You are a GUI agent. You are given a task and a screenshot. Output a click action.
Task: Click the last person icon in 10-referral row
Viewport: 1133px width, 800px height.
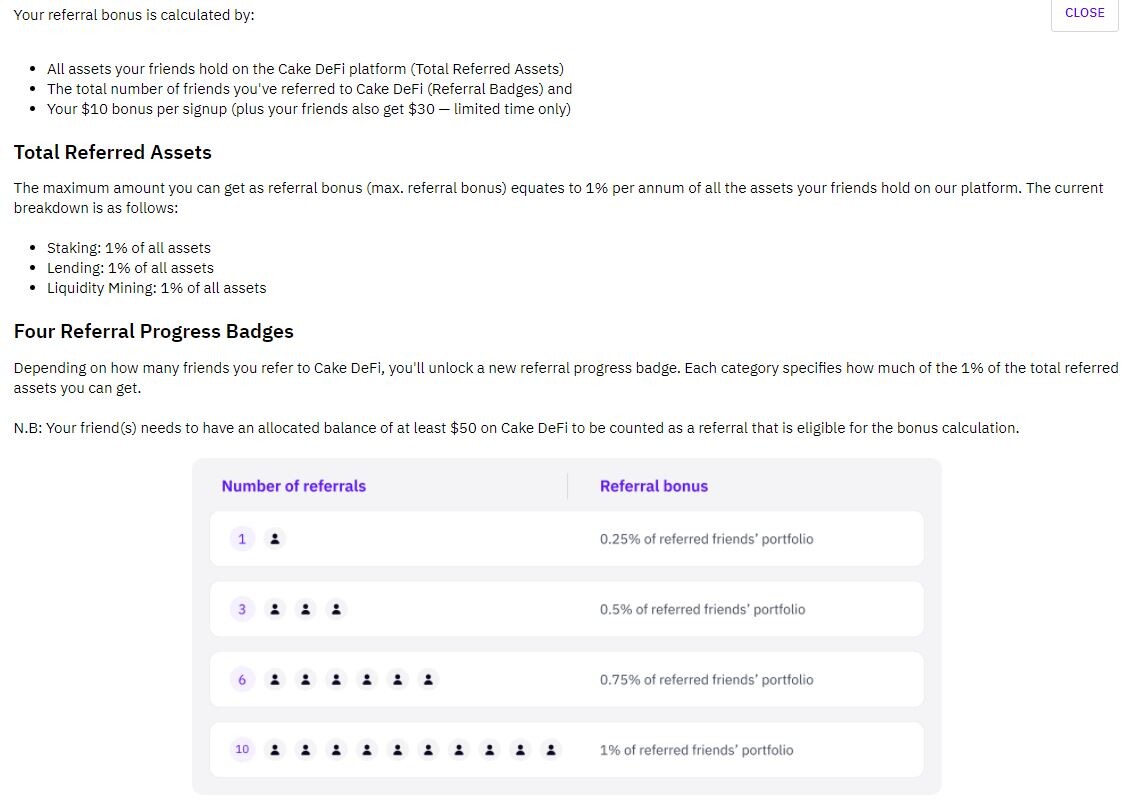(x=551, y=750)
